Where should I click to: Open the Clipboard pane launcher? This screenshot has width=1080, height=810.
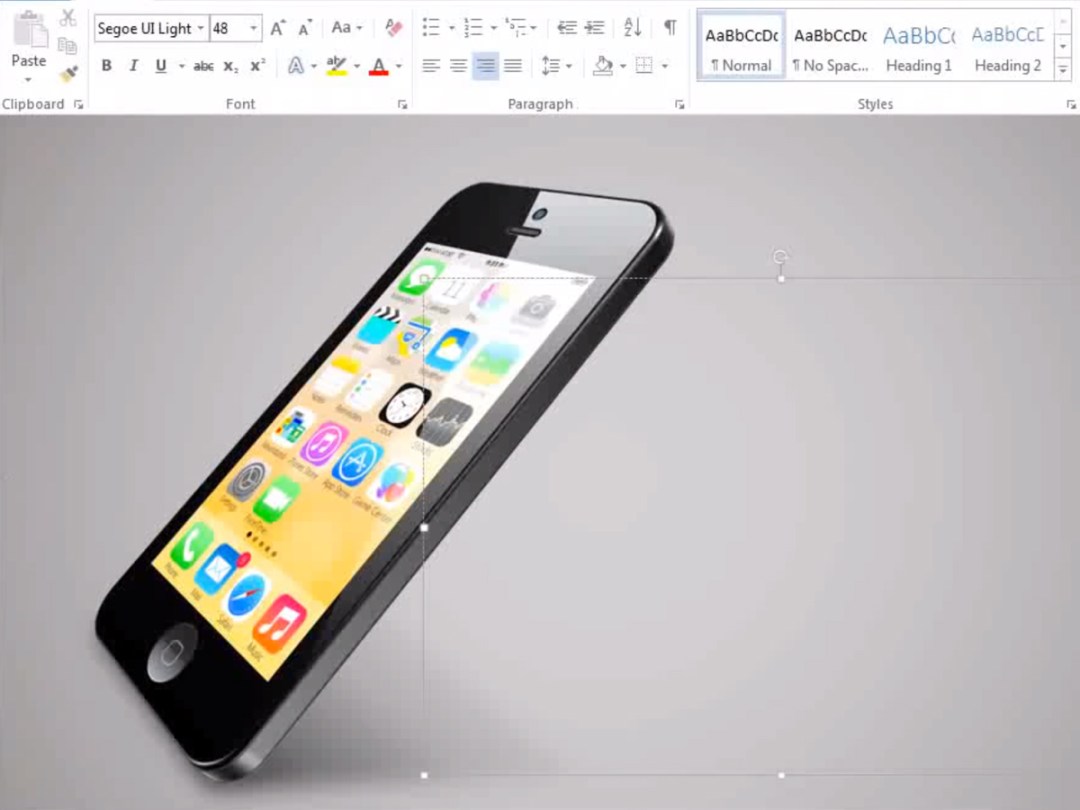(79, 105)
